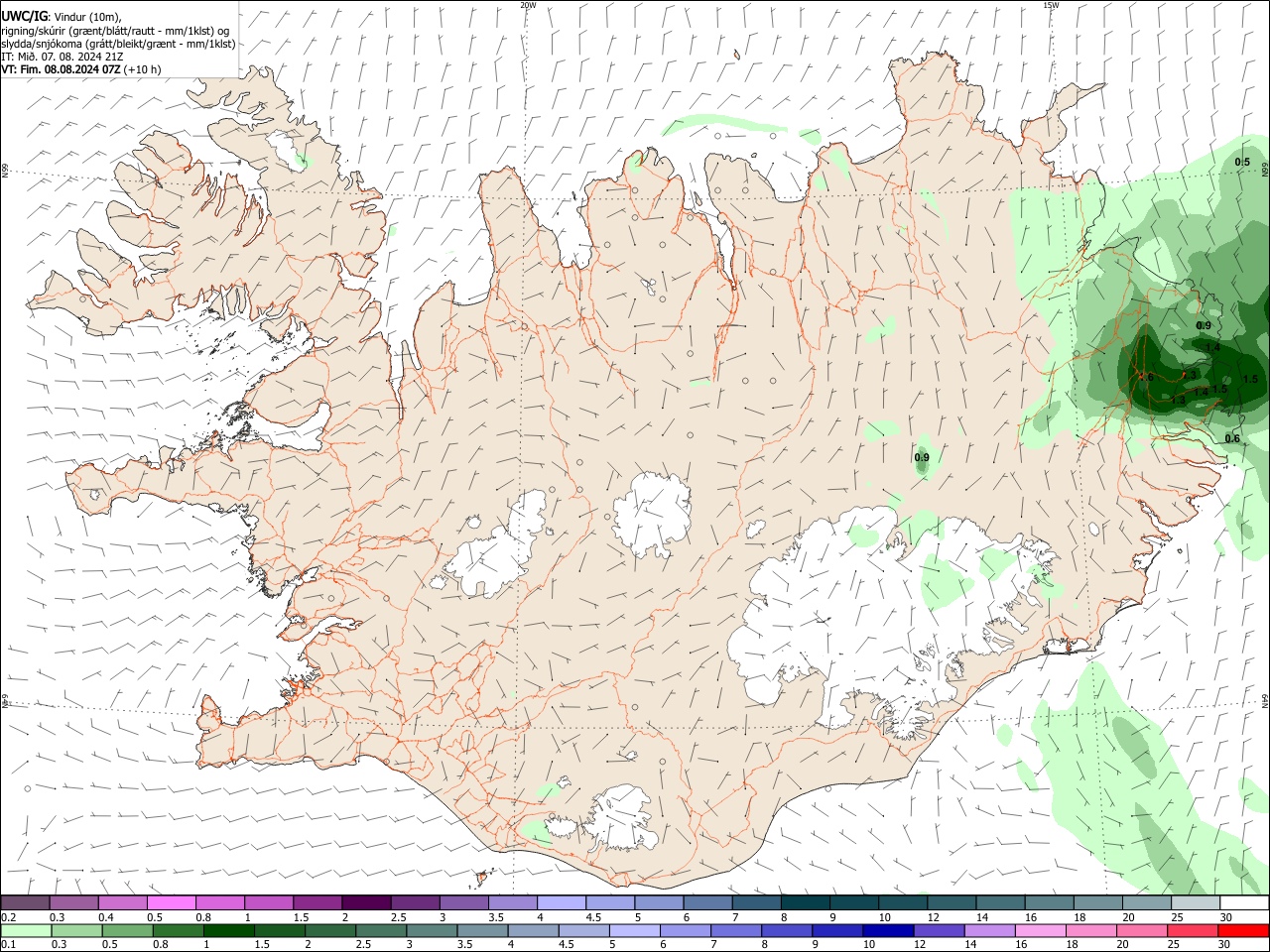Click the 20W longitude label
The image size is (1270, 952).
tap(528, 5)
